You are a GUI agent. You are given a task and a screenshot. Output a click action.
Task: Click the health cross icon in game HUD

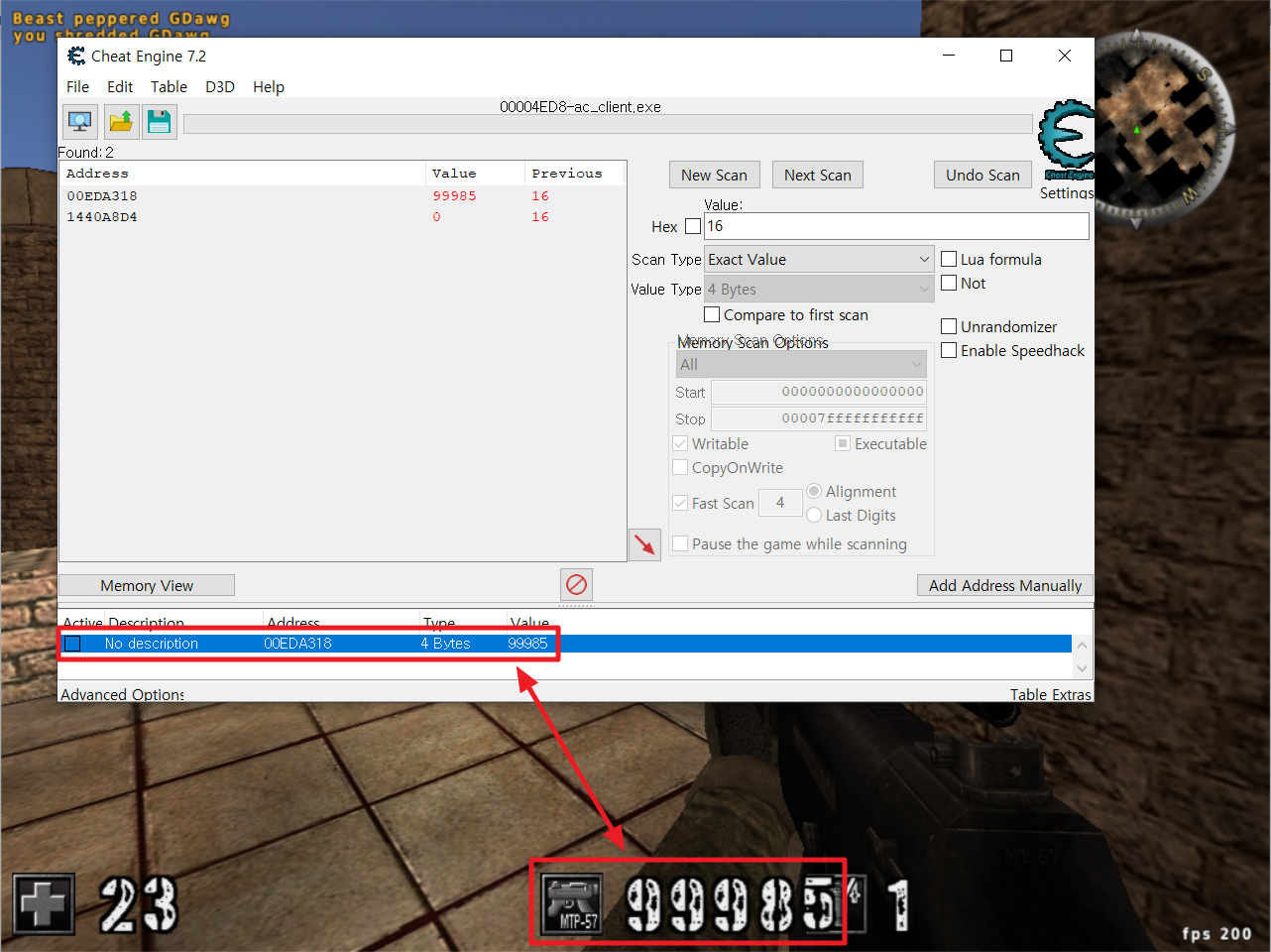[x=43, y=904]
